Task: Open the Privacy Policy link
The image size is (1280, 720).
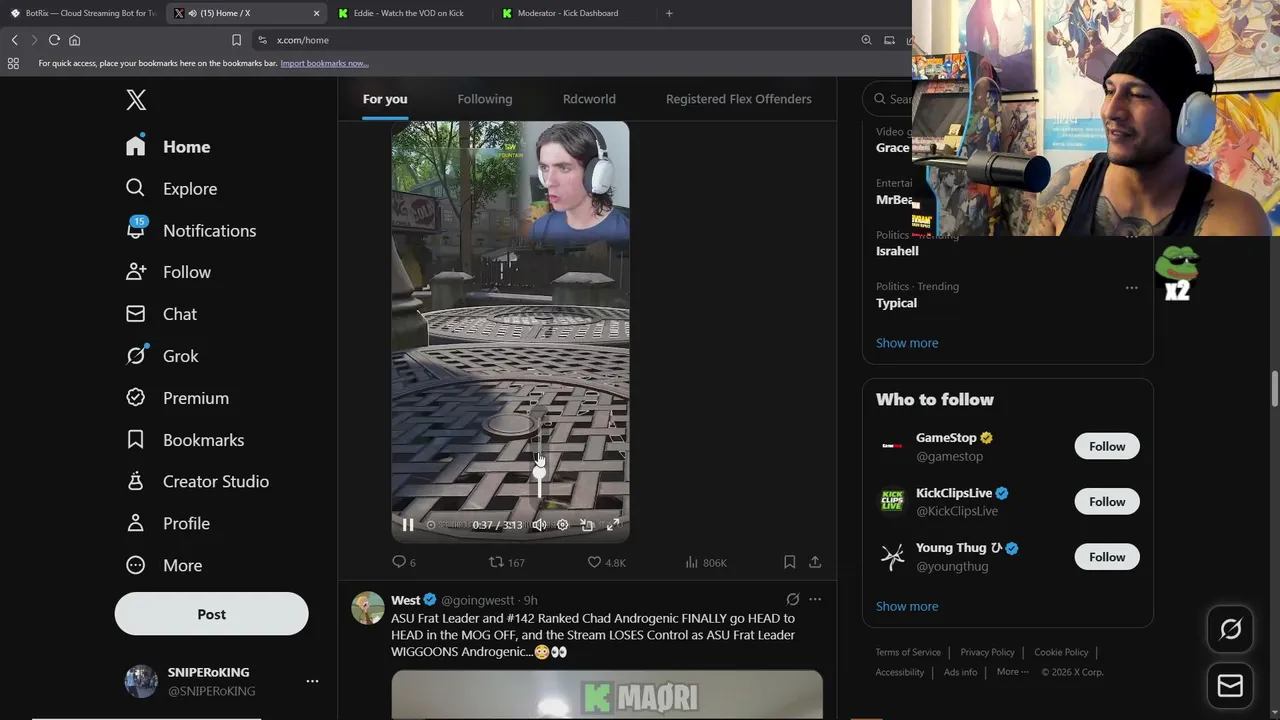Action: point(987,652)
